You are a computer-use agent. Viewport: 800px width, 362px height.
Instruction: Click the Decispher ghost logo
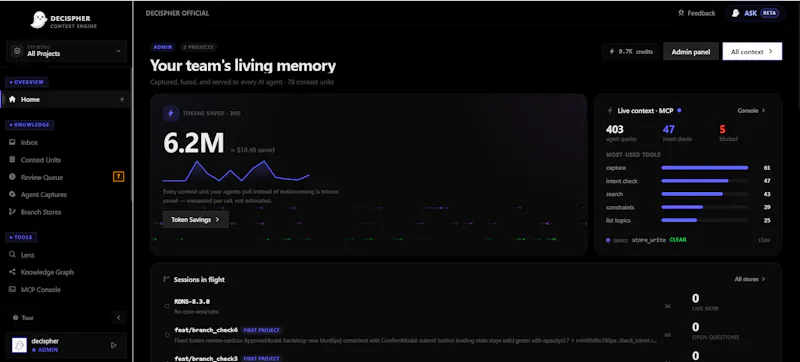(38, 20)
